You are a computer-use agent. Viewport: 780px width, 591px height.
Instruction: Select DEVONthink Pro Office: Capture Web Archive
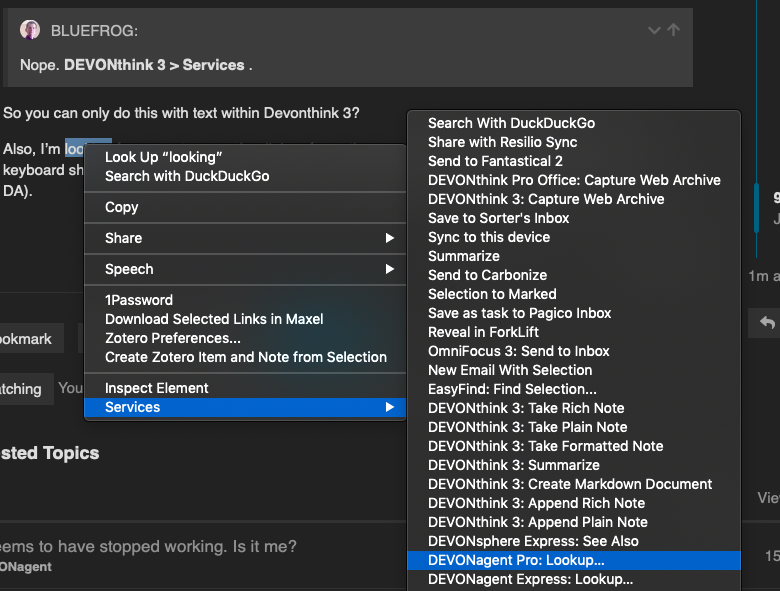(574, 180)
